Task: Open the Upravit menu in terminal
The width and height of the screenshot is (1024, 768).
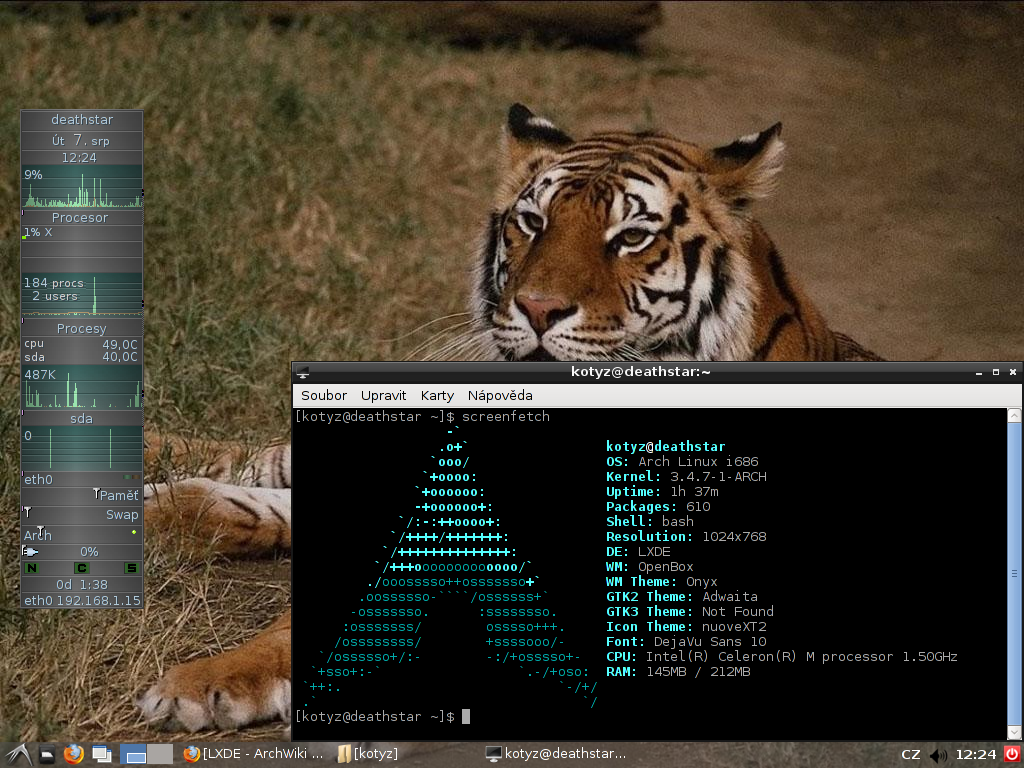Action: [383, 396]
